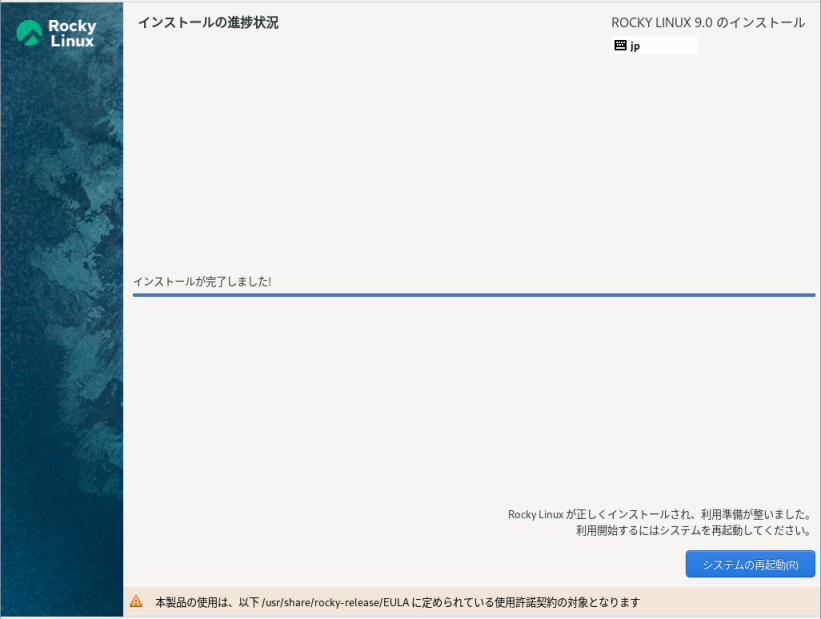Screen dimensions: 821x619
Task: Click the installation progress bar
Action: (474, 295)
